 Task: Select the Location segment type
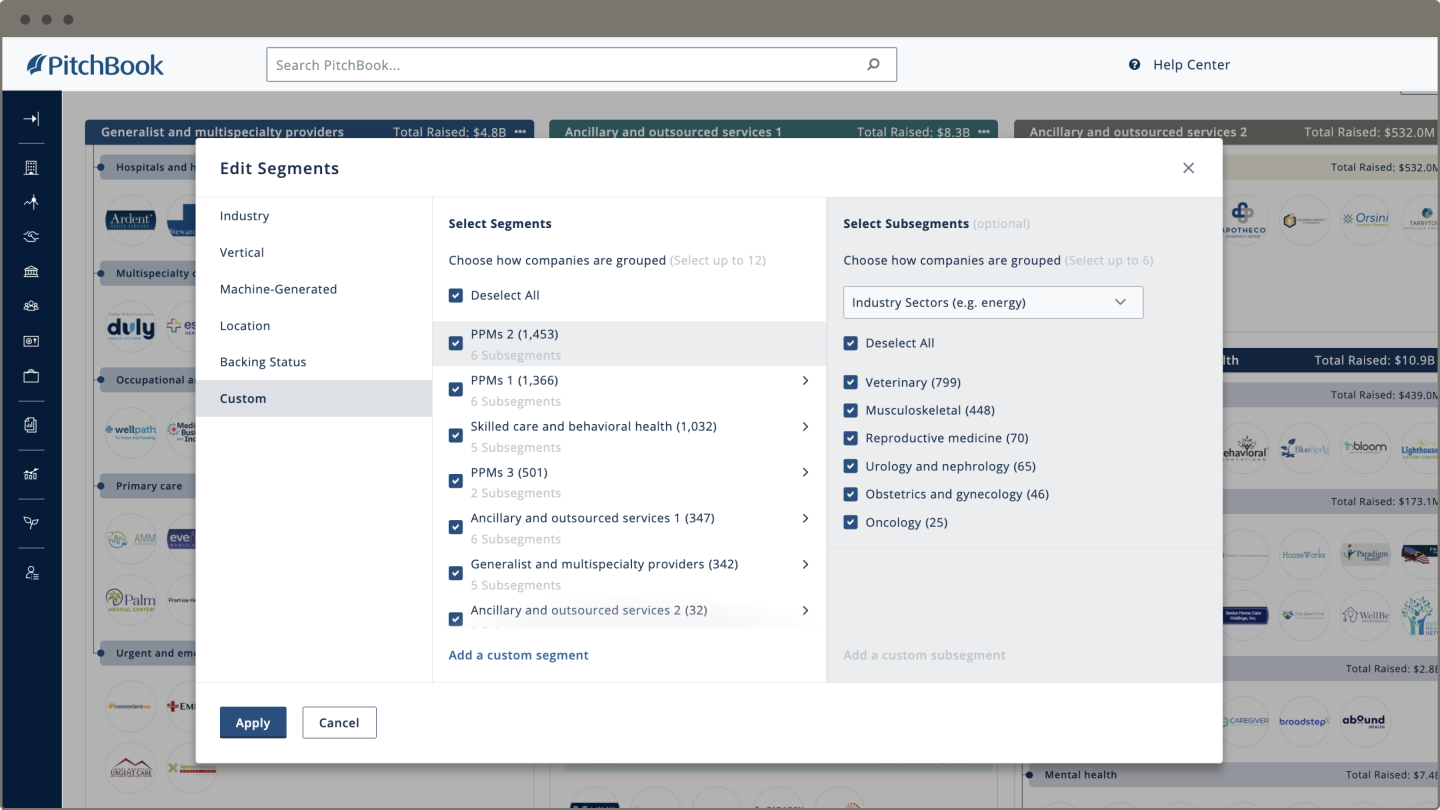point(314,326)
